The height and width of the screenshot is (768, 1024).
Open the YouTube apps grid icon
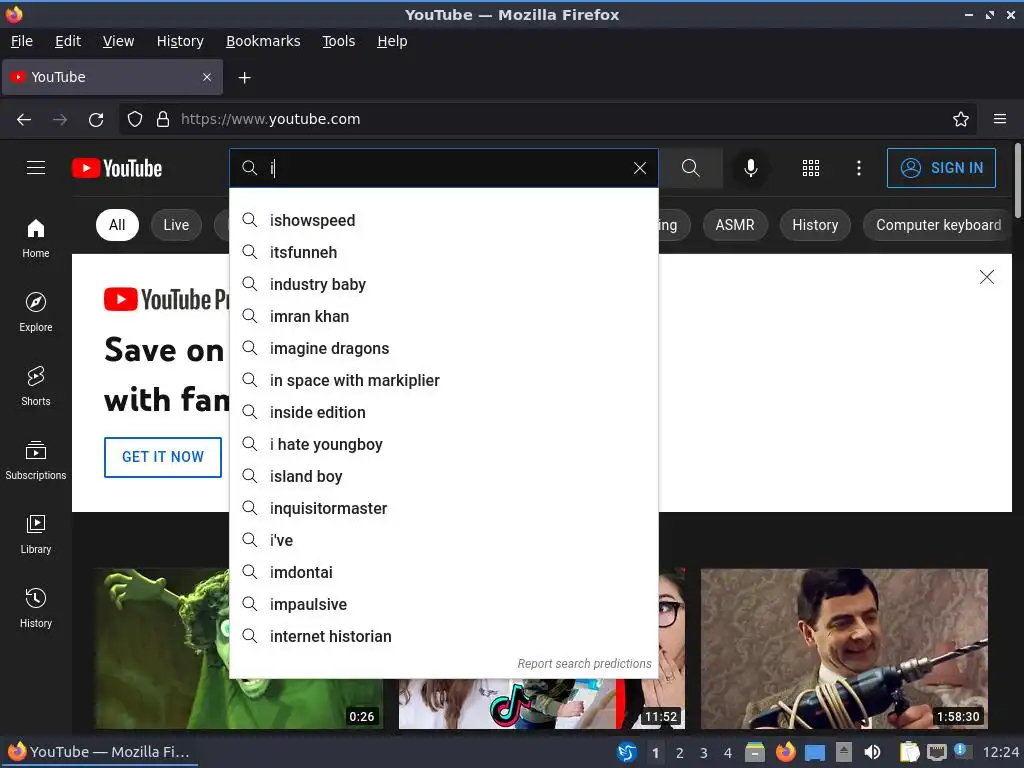tap(810, 168)
